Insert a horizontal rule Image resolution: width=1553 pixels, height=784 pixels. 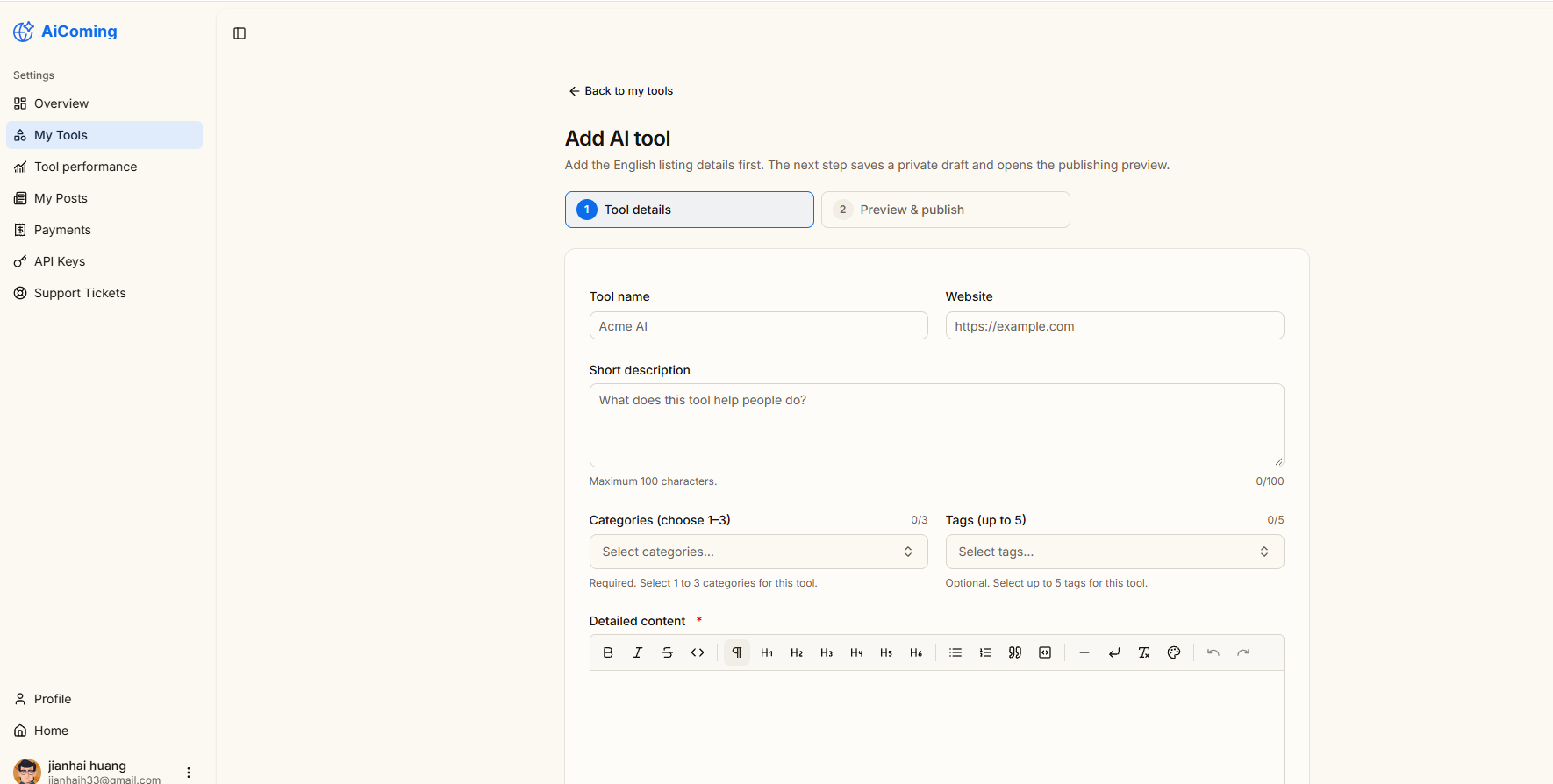coord(1084,652)
